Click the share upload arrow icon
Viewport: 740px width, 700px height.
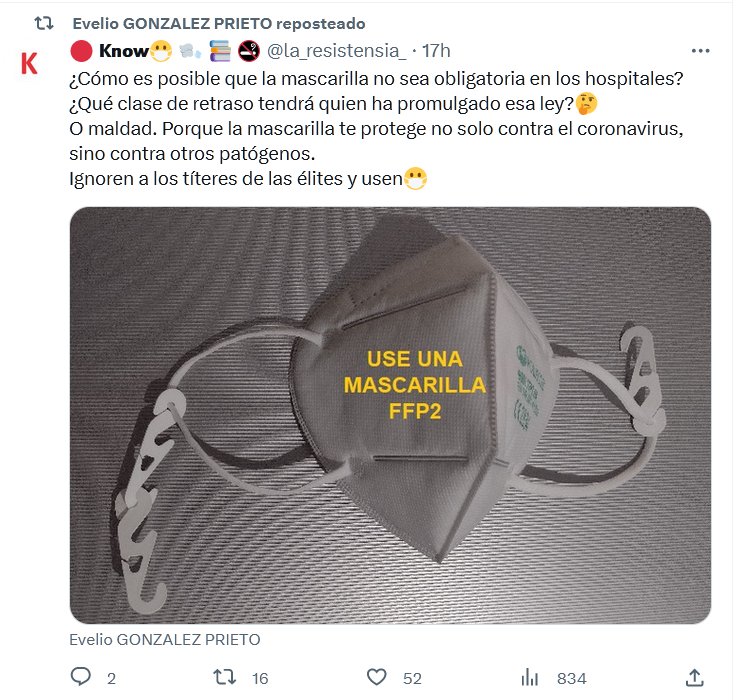pyautogui.click(x=694, y=677)
